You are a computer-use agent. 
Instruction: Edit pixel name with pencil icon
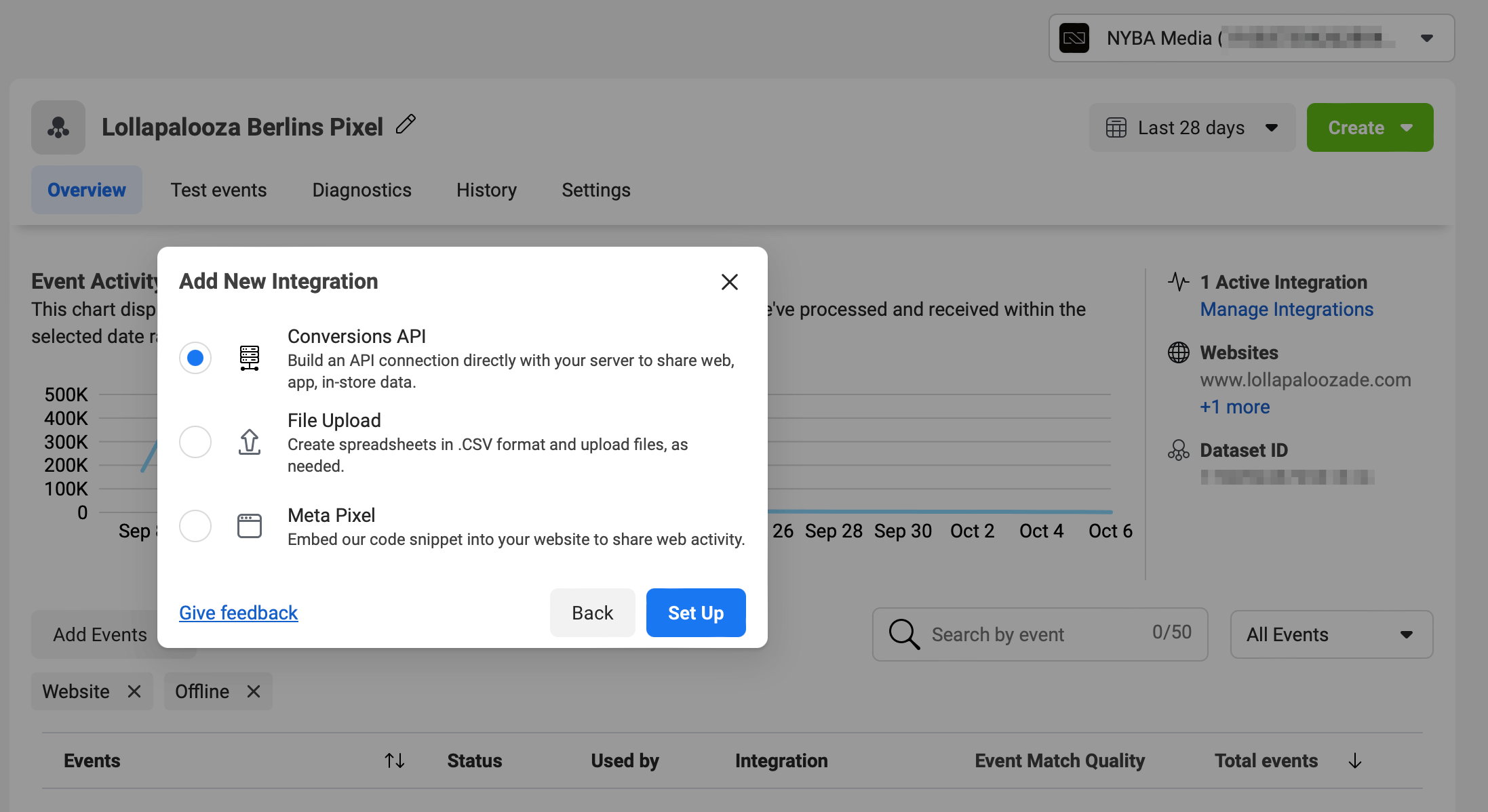406,124
